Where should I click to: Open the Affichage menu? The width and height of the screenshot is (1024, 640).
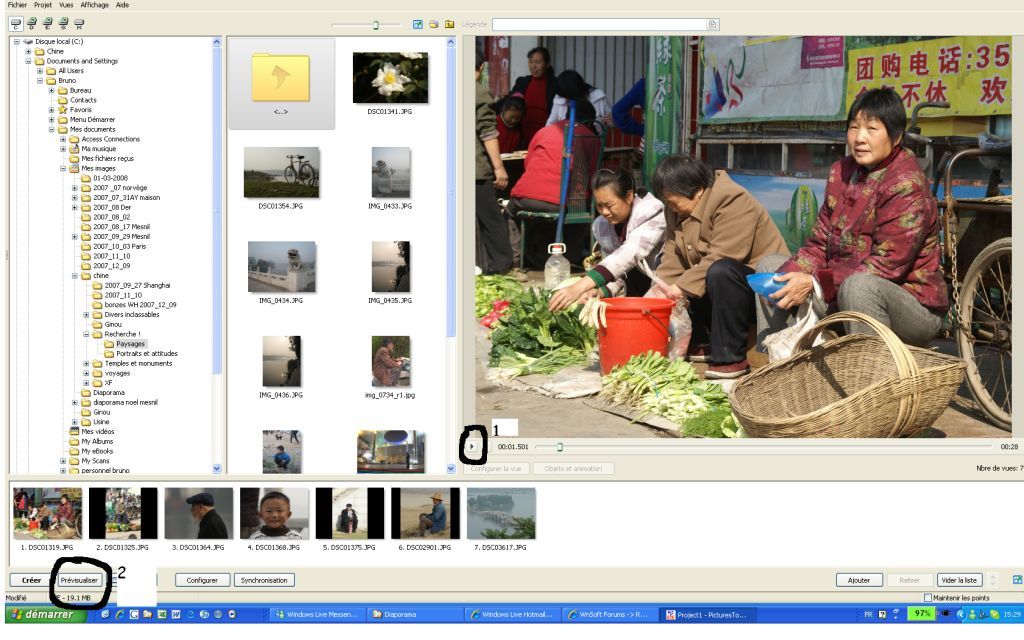click(x=95, y=5)
